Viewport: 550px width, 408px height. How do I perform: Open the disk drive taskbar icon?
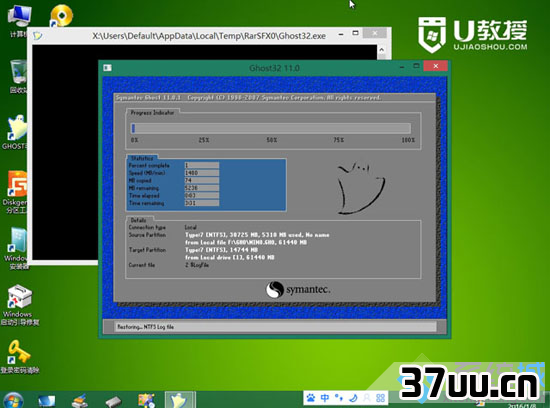[x=113, y=401]
